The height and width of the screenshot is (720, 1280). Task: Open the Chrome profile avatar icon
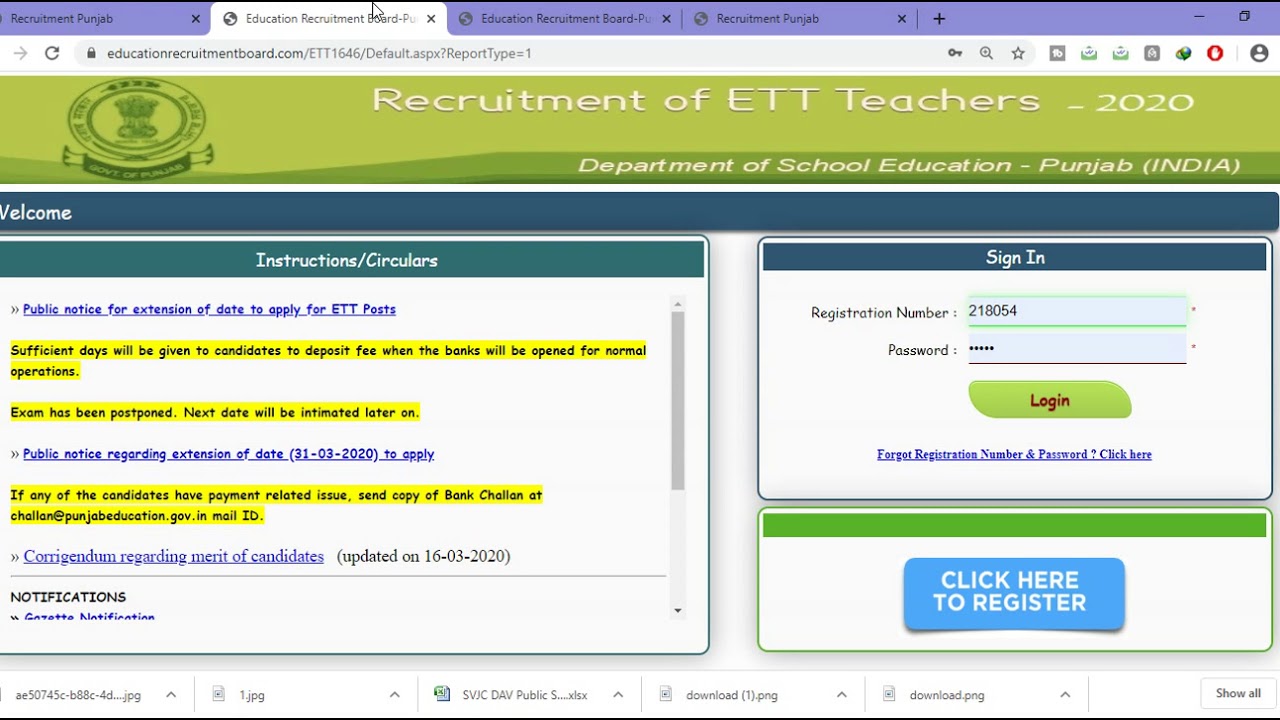click(x=1259, y=53)
